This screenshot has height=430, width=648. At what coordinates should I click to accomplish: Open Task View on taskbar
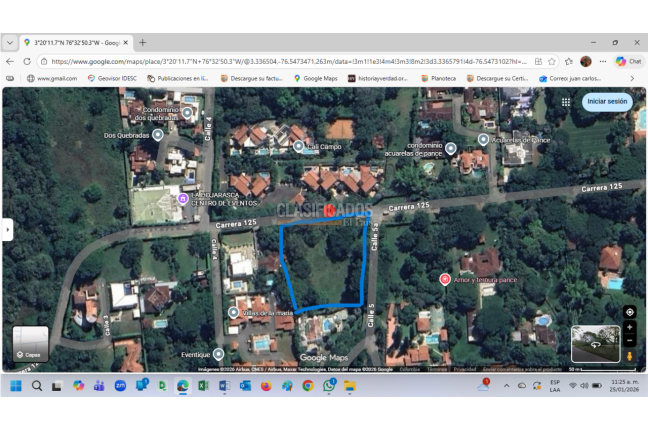pos(57,386)
